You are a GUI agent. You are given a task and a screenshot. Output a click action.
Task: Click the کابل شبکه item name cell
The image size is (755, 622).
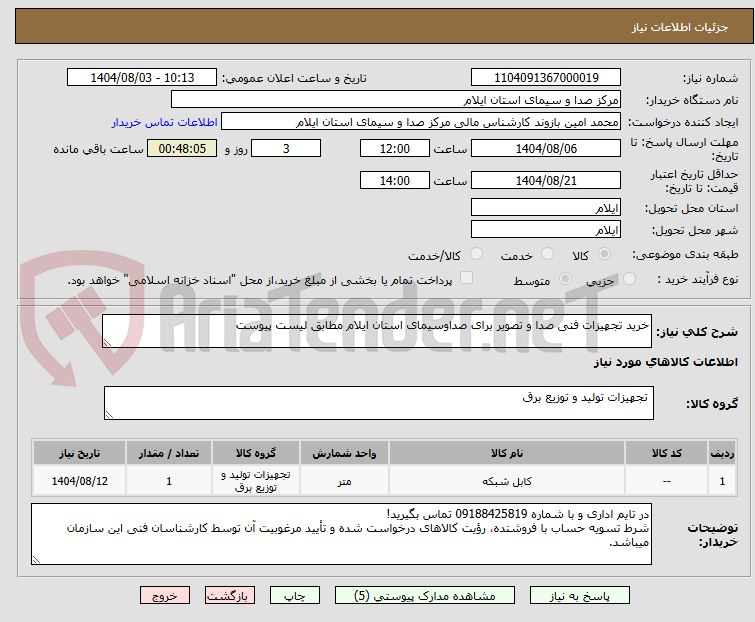(507, 481)
